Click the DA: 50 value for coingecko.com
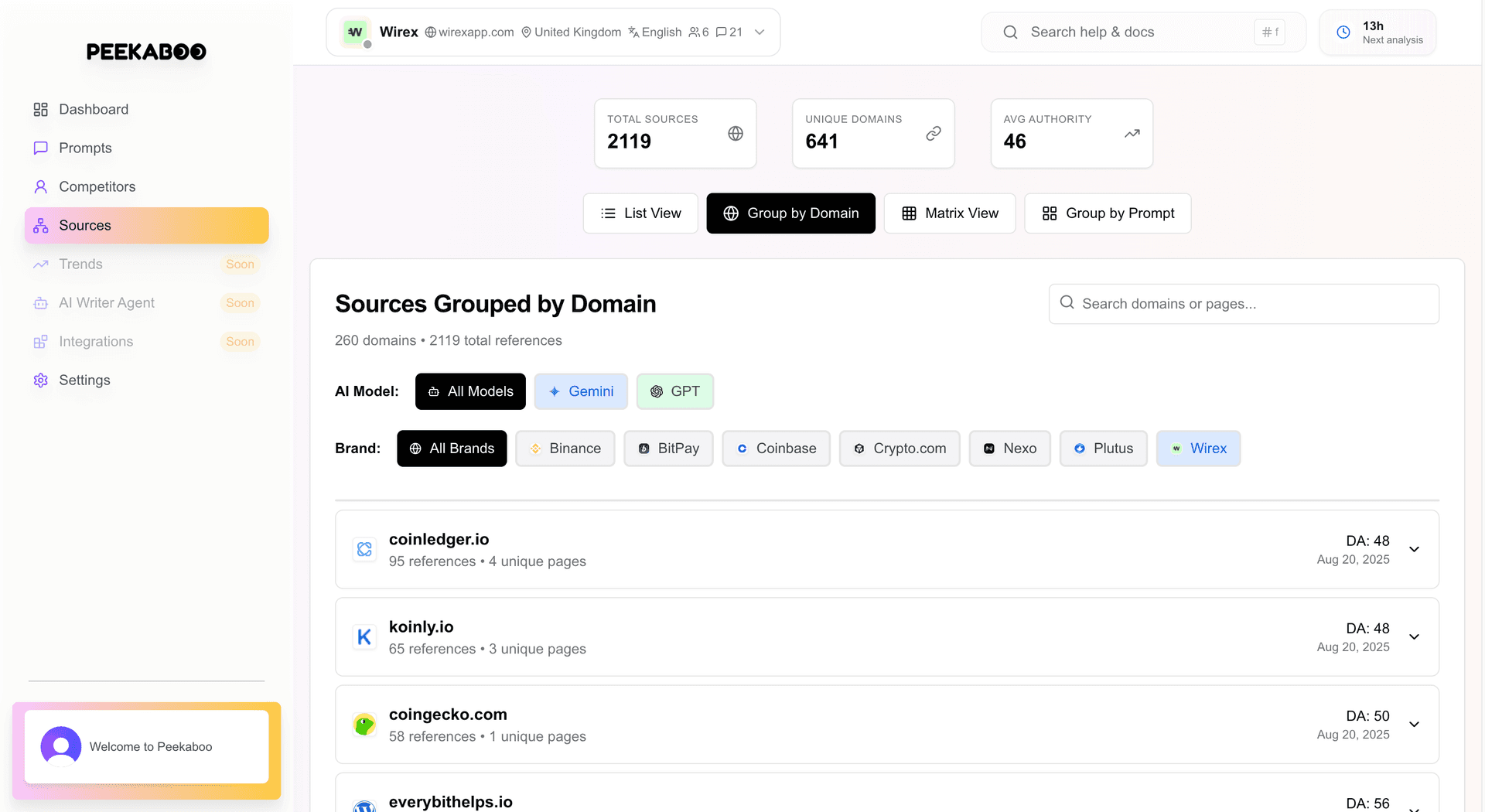This screenshot has width=1485, height=812. (1367, 716)
